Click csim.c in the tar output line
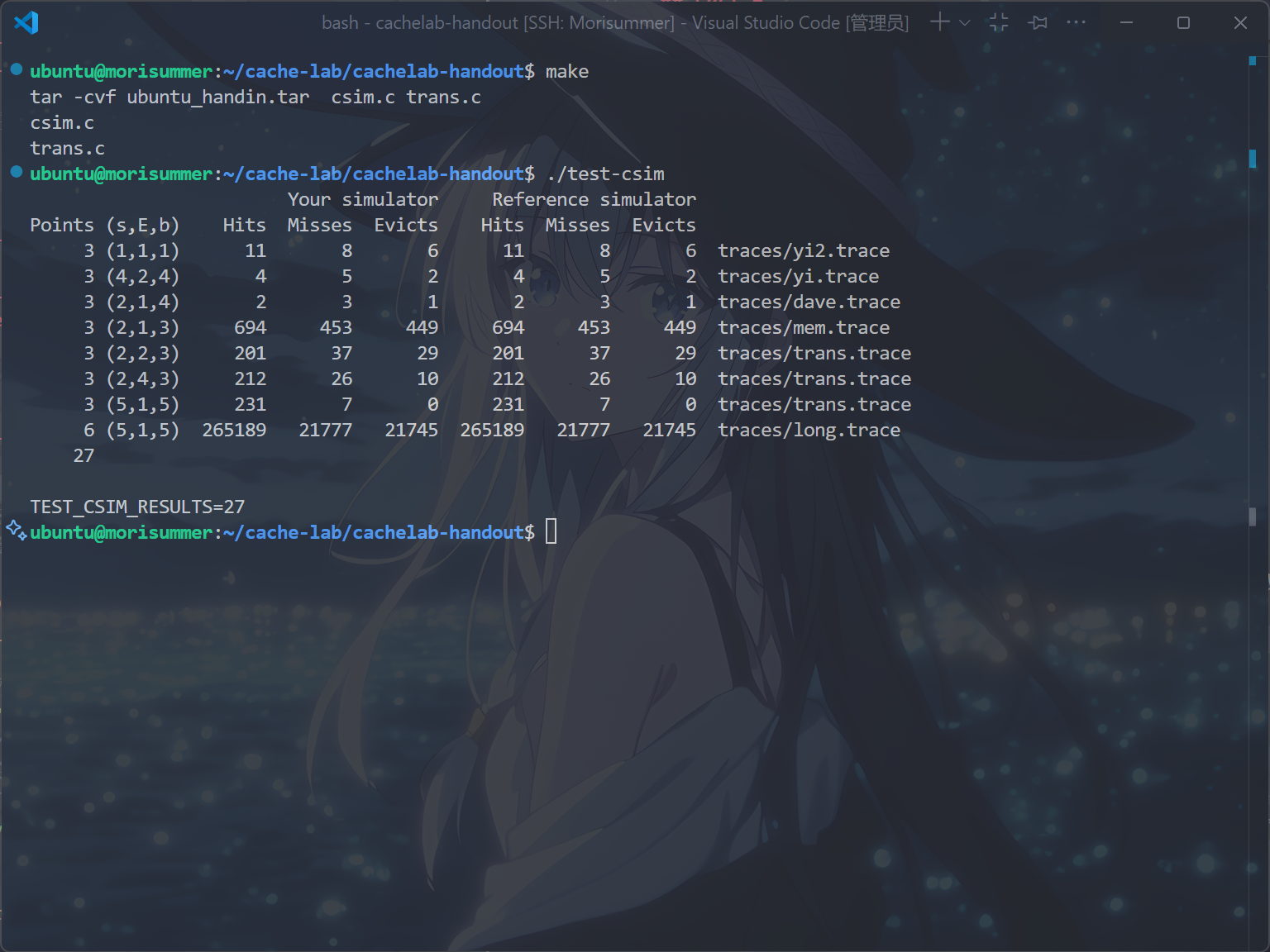 (363, 97)
